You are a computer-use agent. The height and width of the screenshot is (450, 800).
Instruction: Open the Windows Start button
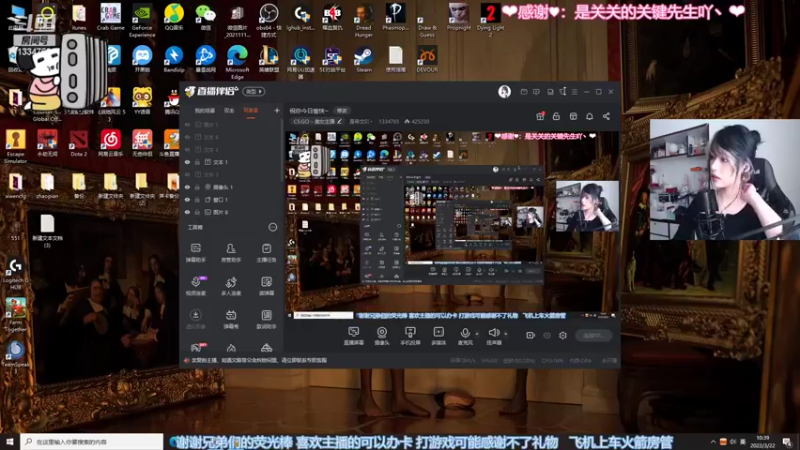(10, 441)
